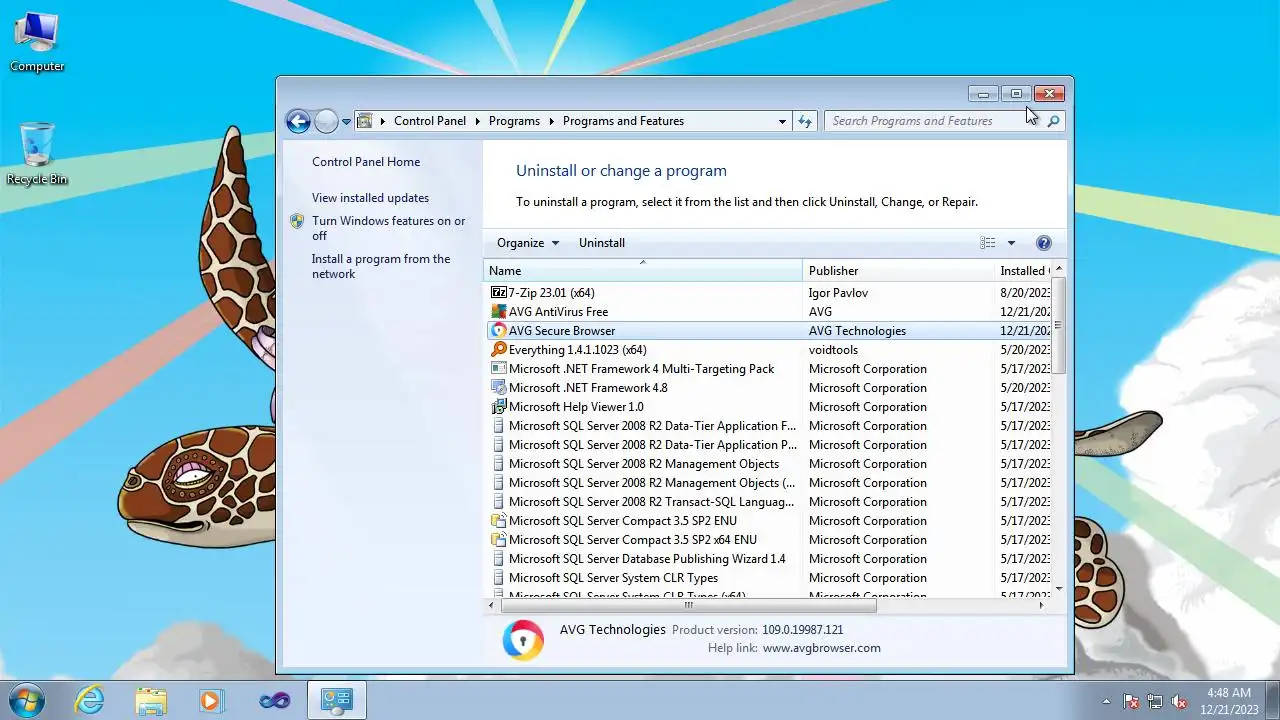Click the Control Panel taskbar button
Screen dimensions: 1280x720
click(336, 700)
